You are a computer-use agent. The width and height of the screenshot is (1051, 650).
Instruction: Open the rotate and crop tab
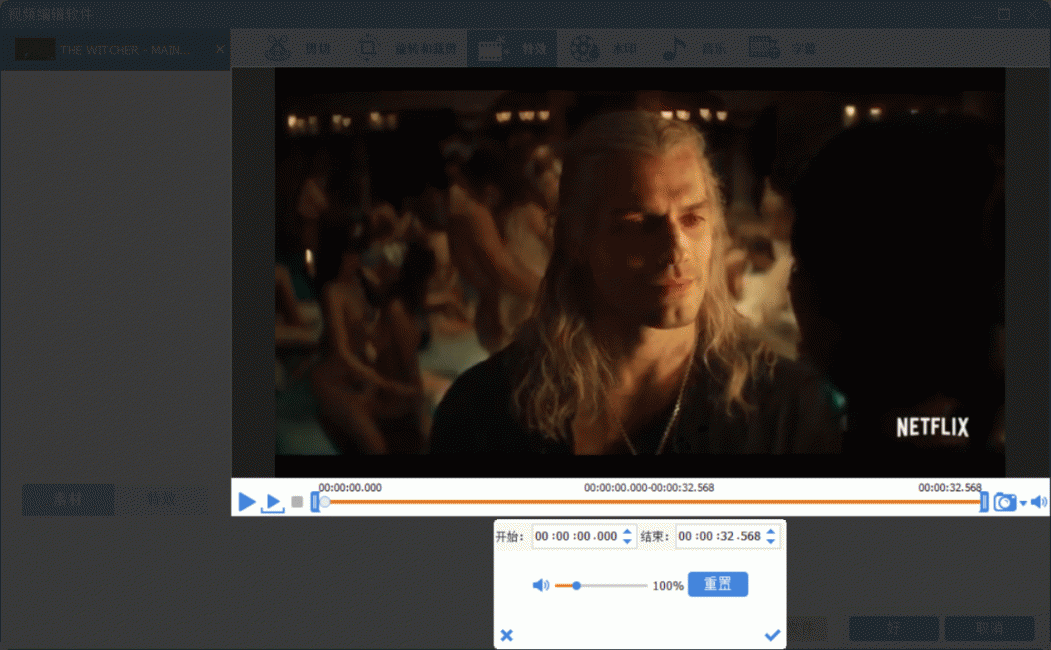(406, 49)
